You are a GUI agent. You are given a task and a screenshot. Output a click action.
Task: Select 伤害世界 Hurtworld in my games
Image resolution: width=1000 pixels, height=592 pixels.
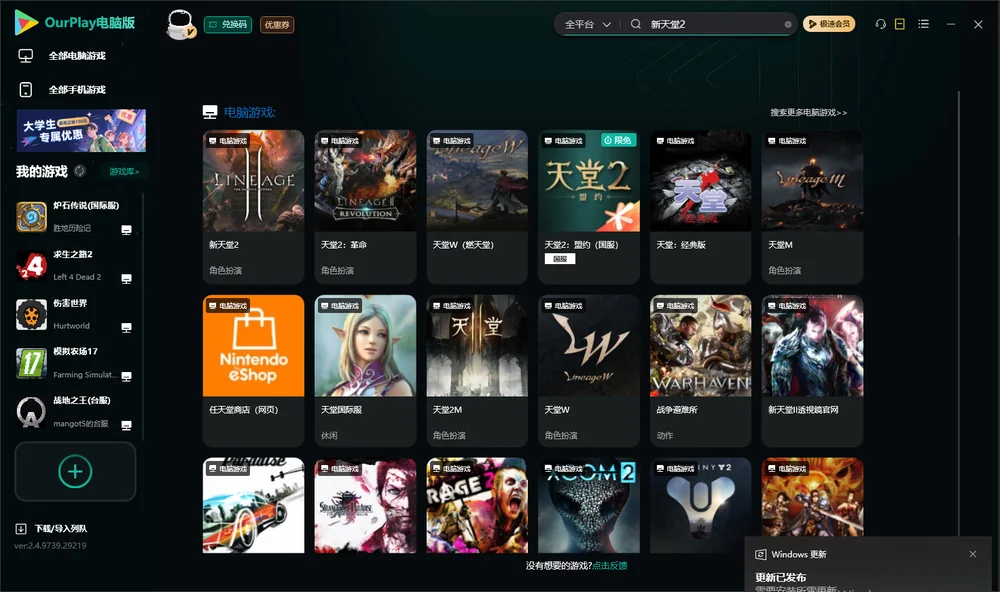tap(77, 314)
